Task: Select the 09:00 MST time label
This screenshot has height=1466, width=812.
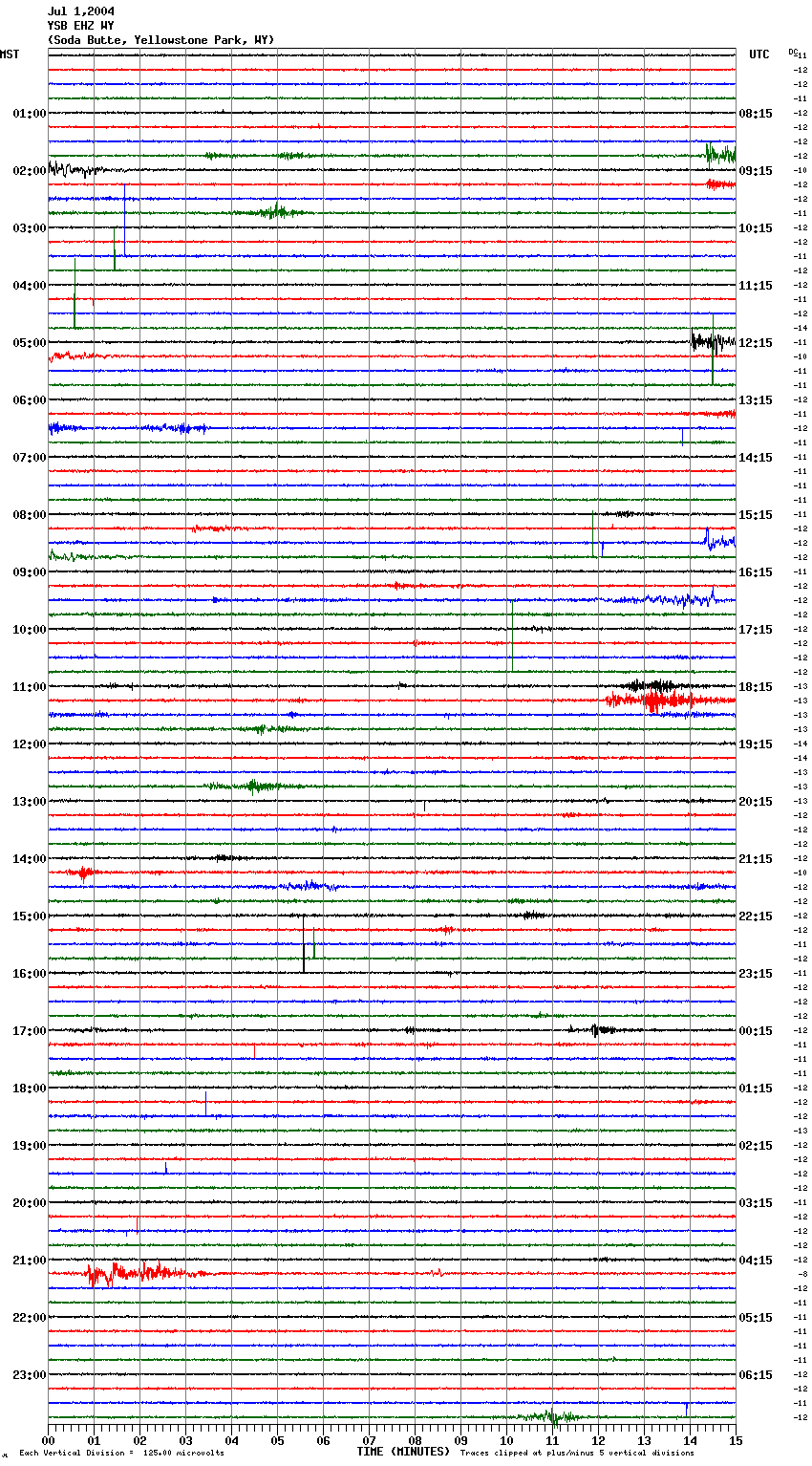Action: pyautogui.click(x=29, y=572)
